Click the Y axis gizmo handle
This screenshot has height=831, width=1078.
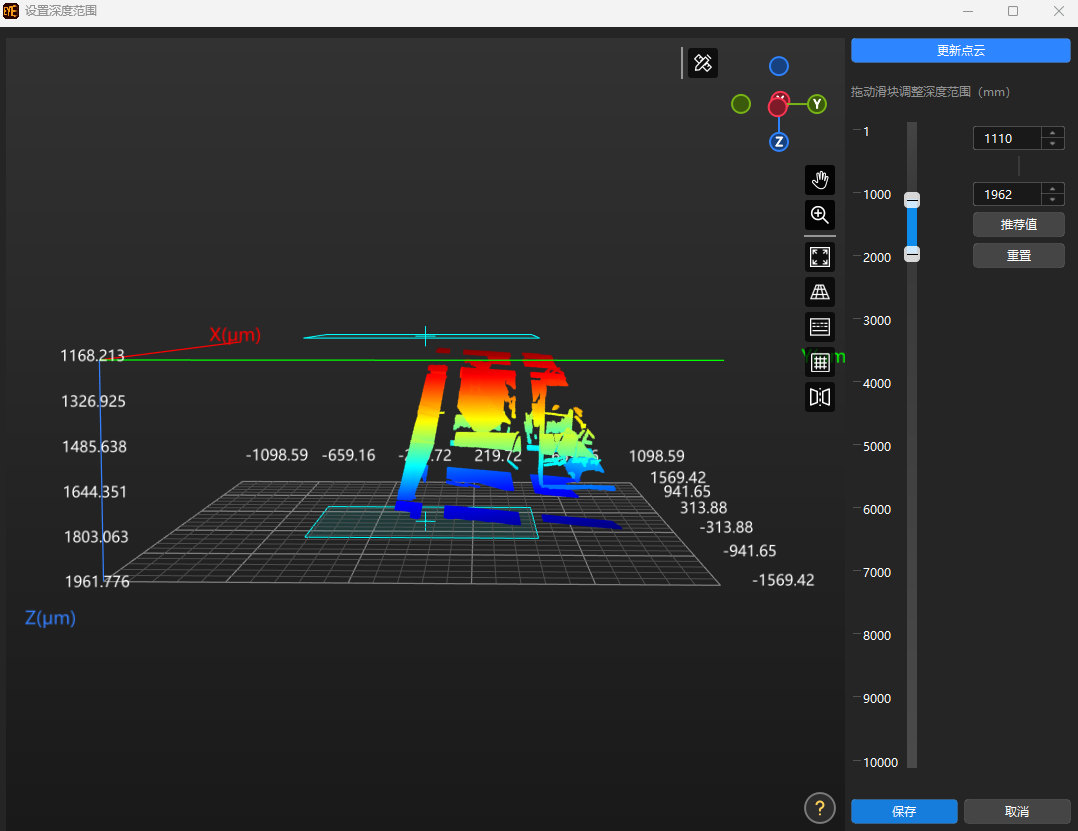817,104
